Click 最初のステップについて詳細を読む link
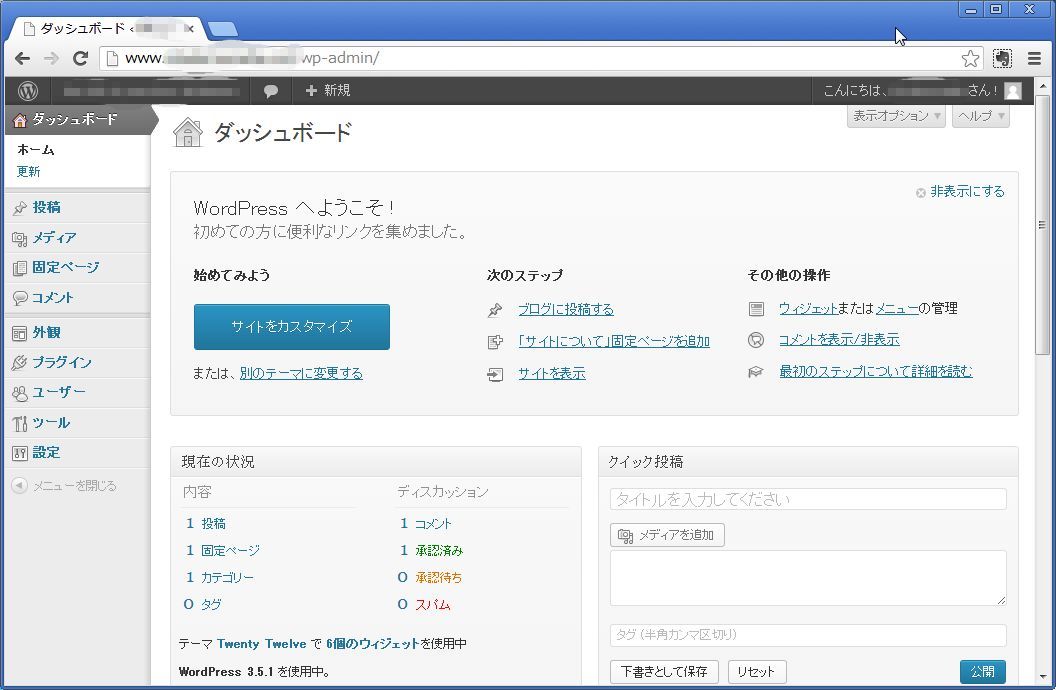 pyautogui.click(x=876, y=371)
